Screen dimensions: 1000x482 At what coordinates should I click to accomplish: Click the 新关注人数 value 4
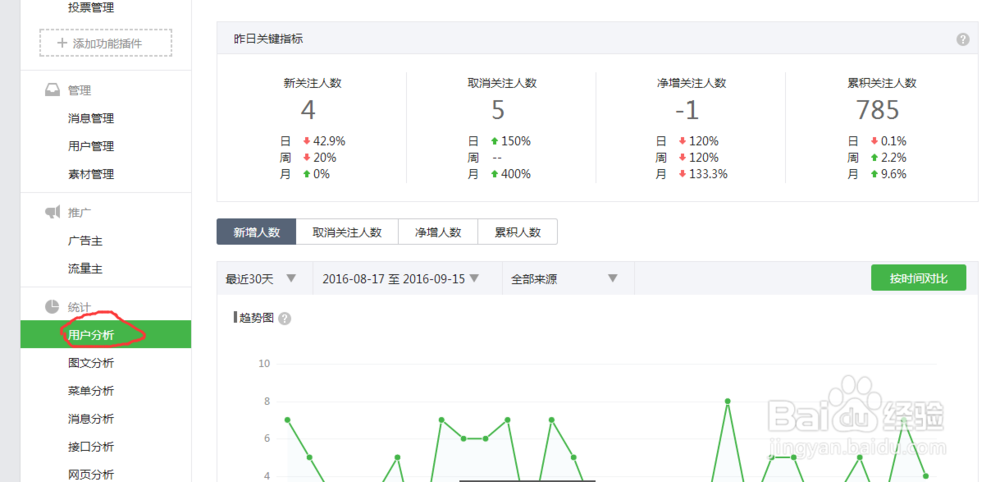[308, 110]
